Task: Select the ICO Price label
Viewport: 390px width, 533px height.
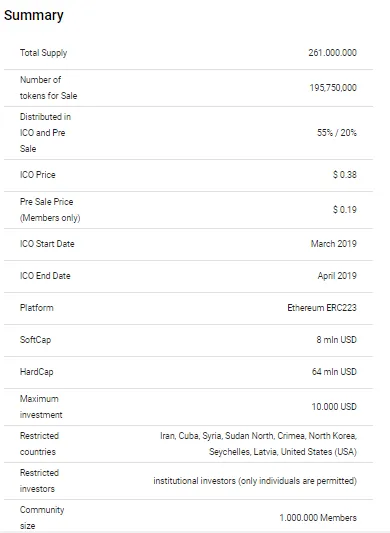Action: [x=37, y=175]
